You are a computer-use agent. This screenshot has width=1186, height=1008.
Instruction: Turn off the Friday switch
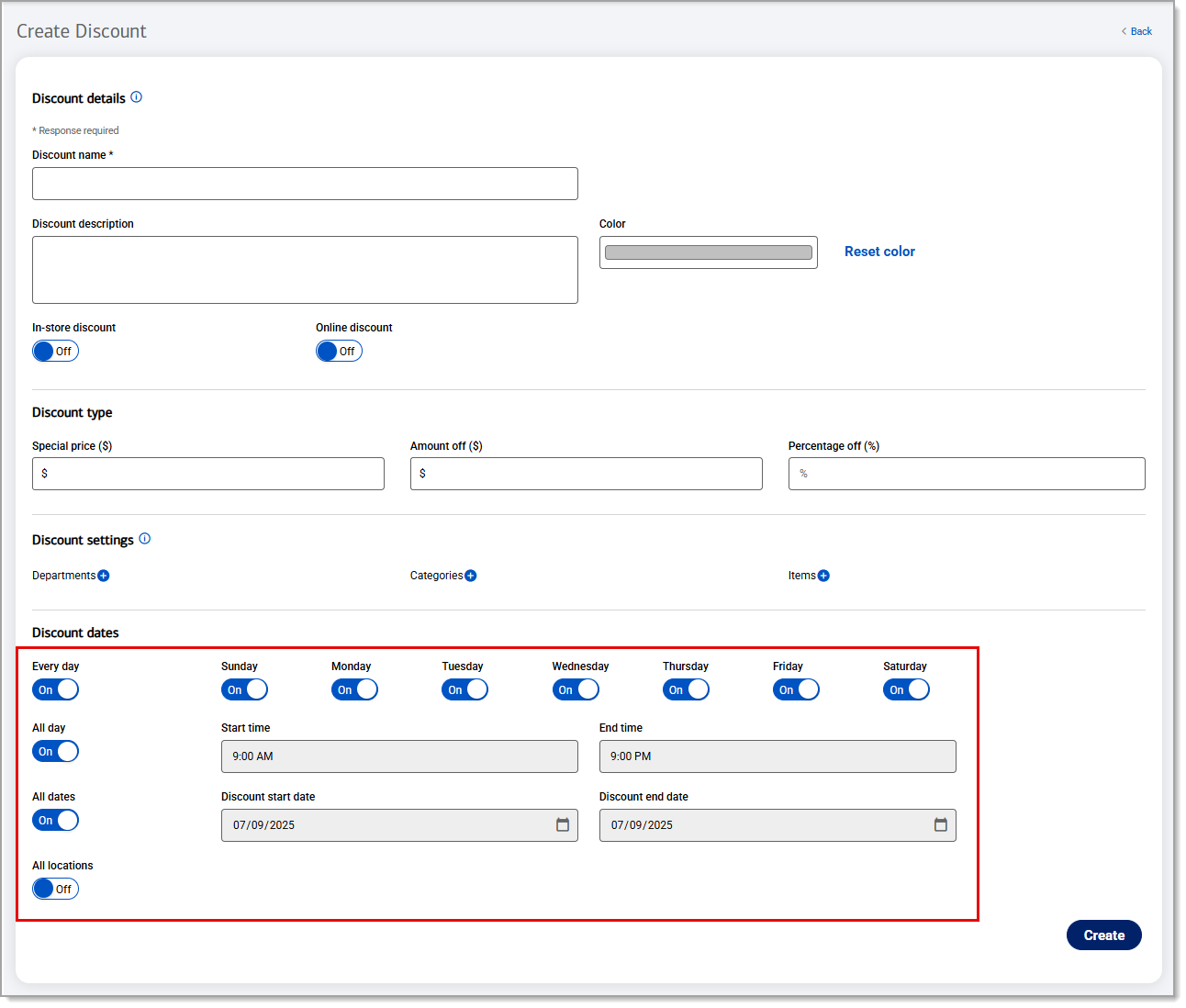click(797, 690)
